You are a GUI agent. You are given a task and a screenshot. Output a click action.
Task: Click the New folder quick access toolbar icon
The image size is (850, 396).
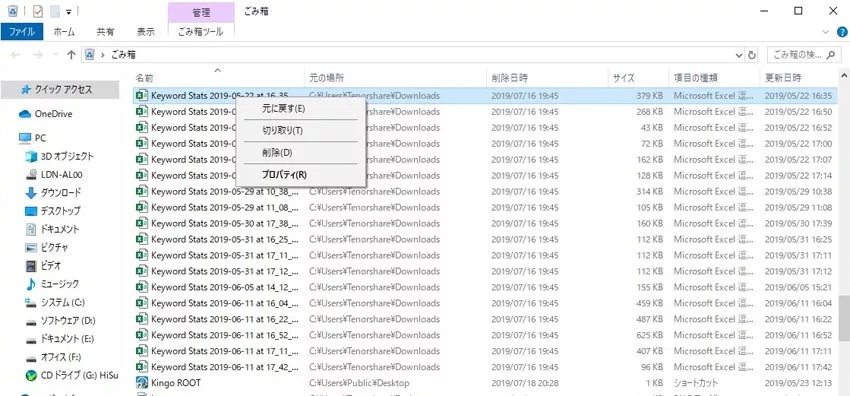(55, 11)
